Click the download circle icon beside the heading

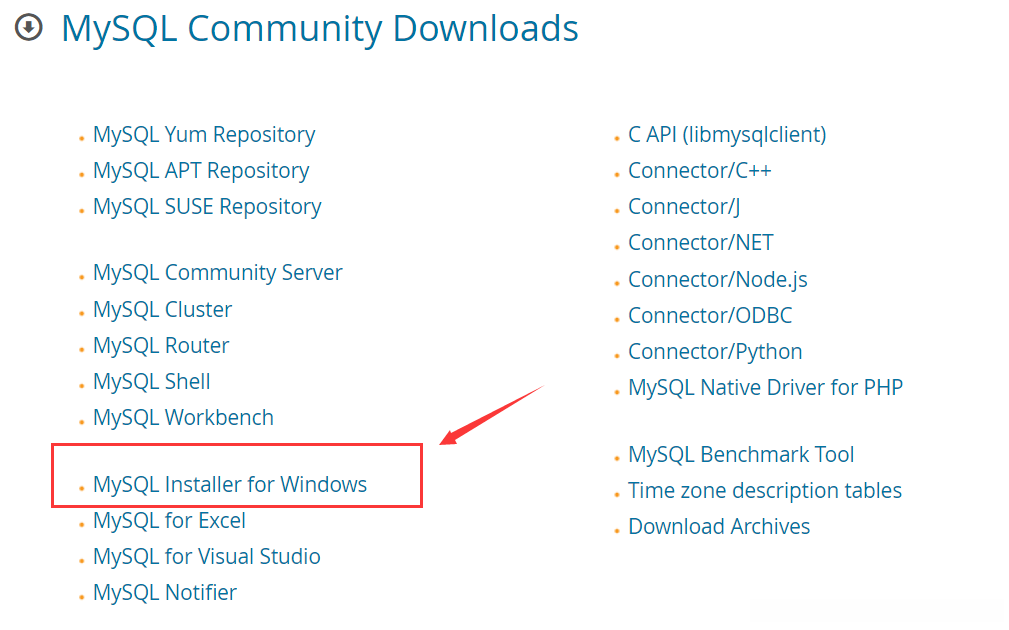click(x=29, y=28)
